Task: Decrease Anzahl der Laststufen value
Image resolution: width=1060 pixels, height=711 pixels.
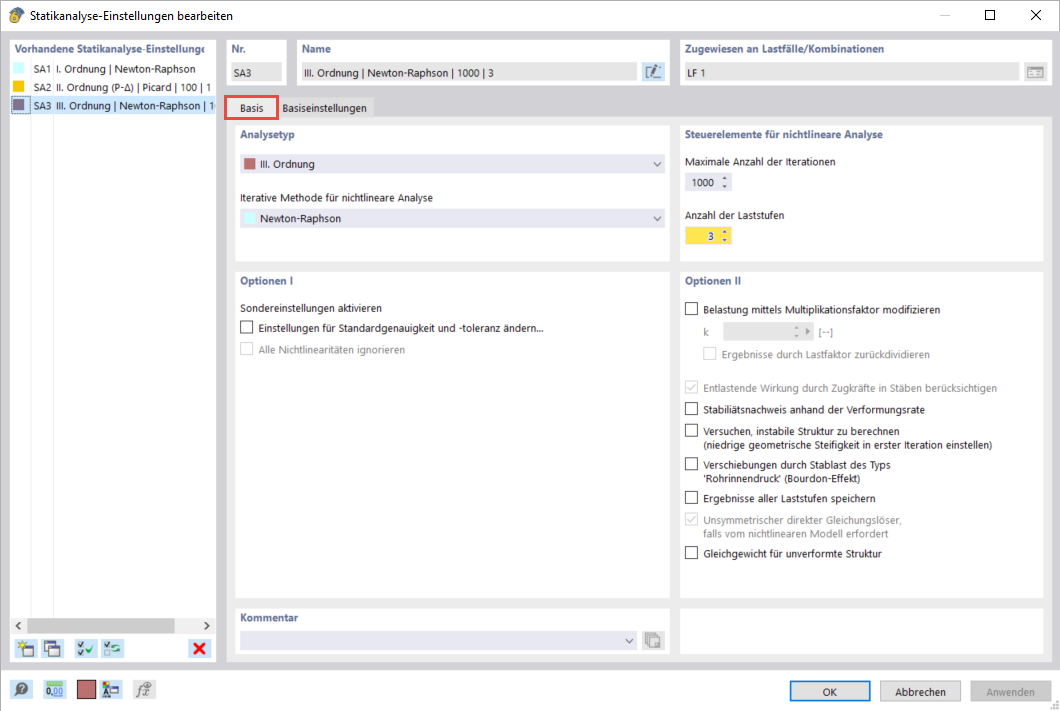Action: tap(725, 240)
